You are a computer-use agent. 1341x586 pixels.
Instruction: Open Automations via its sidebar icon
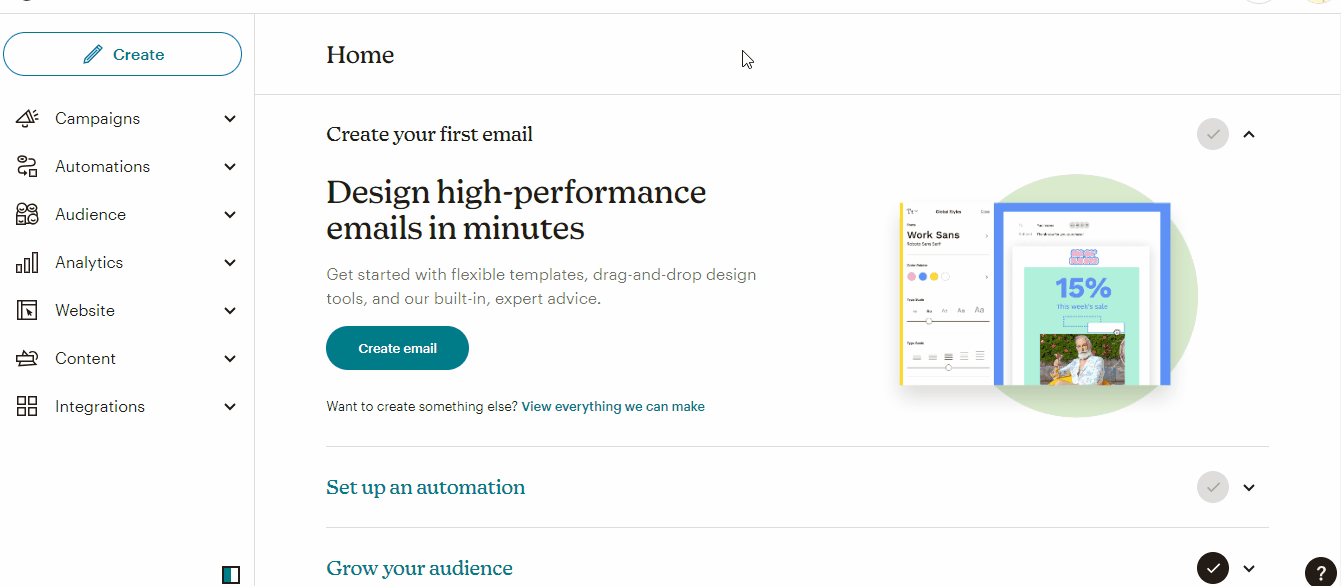(27, 166)
